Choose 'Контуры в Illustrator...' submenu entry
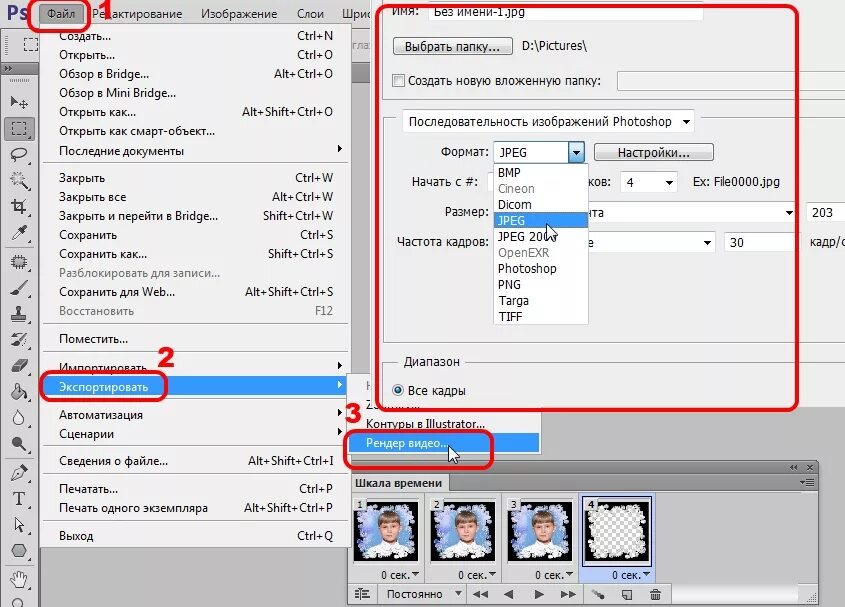Screen dimensions: 845x607 click(x=442, y=424)
